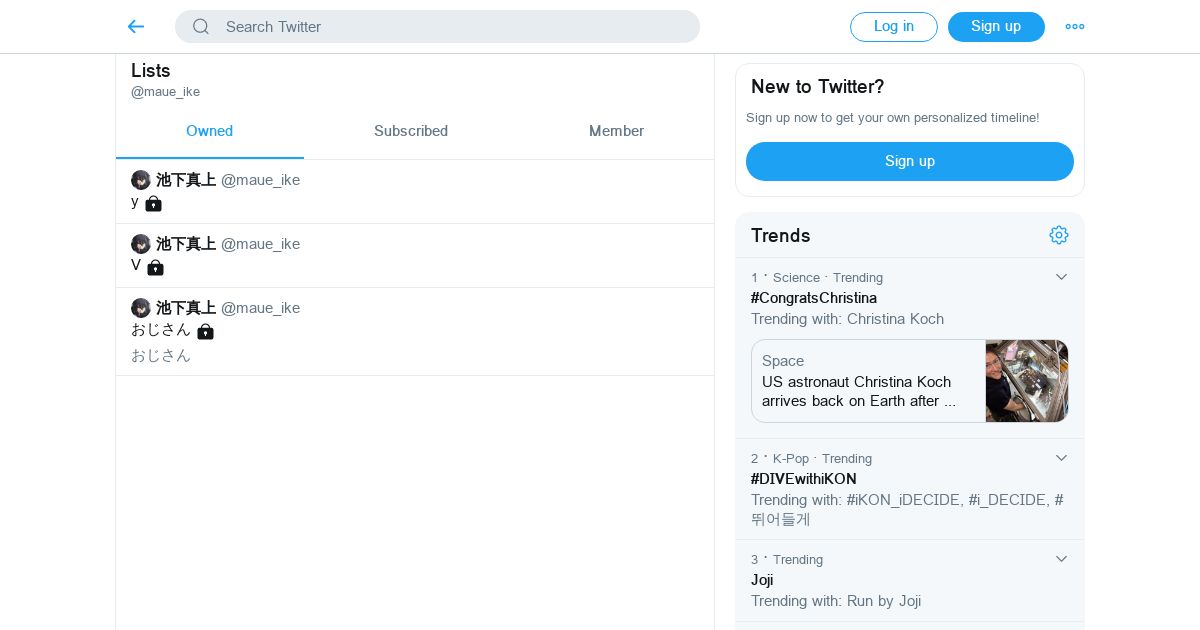Click the lock icon beside おじさん list

205,331
